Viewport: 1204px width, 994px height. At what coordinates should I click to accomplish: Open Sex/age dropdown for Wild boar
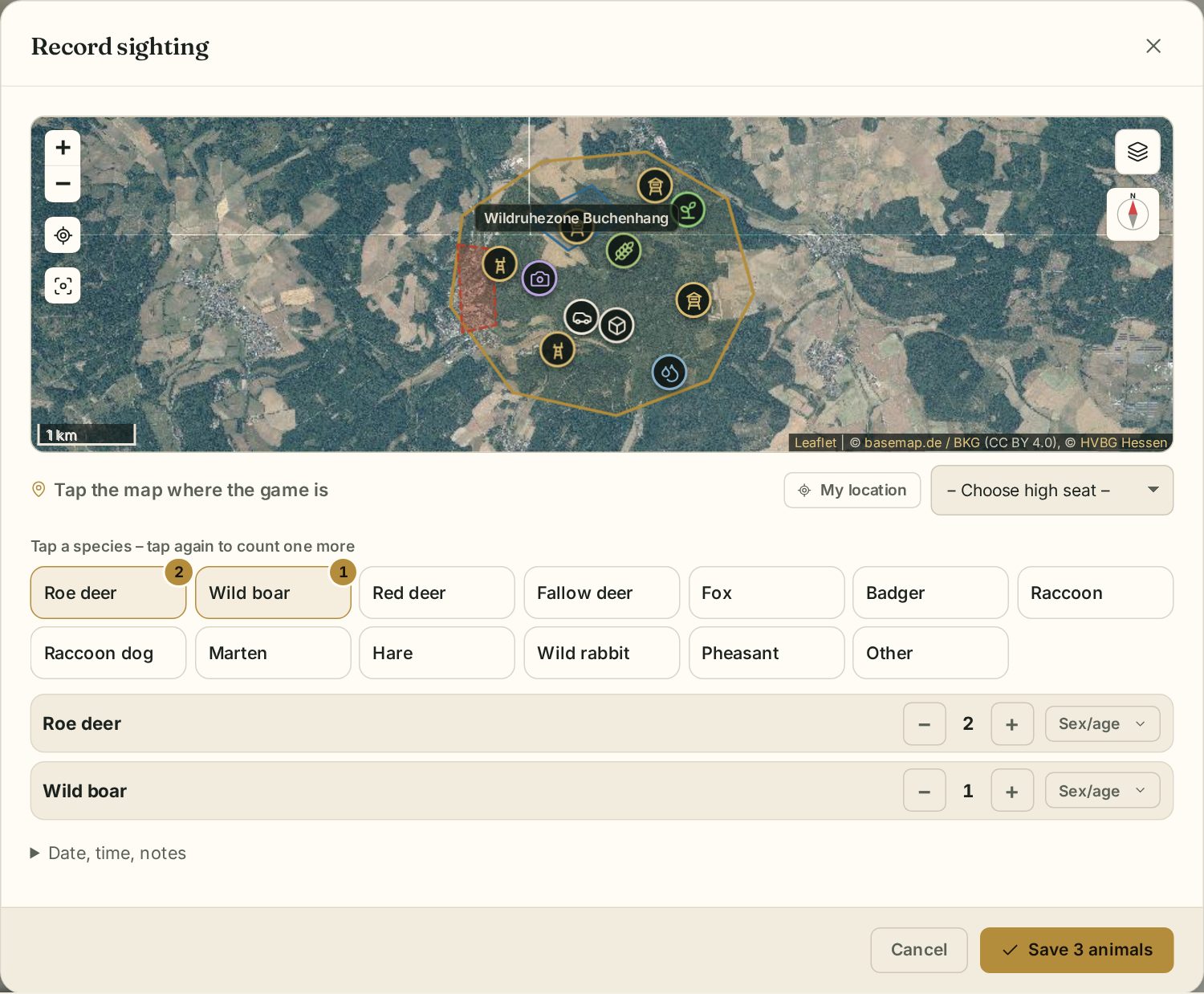click(x=1103, y=791)
